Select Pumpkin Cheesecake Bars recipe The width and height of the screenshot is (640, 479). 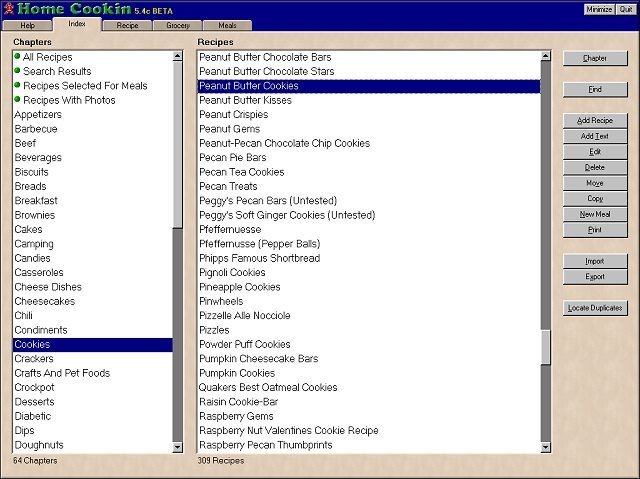pyautogui.click(x=258, y=359)
